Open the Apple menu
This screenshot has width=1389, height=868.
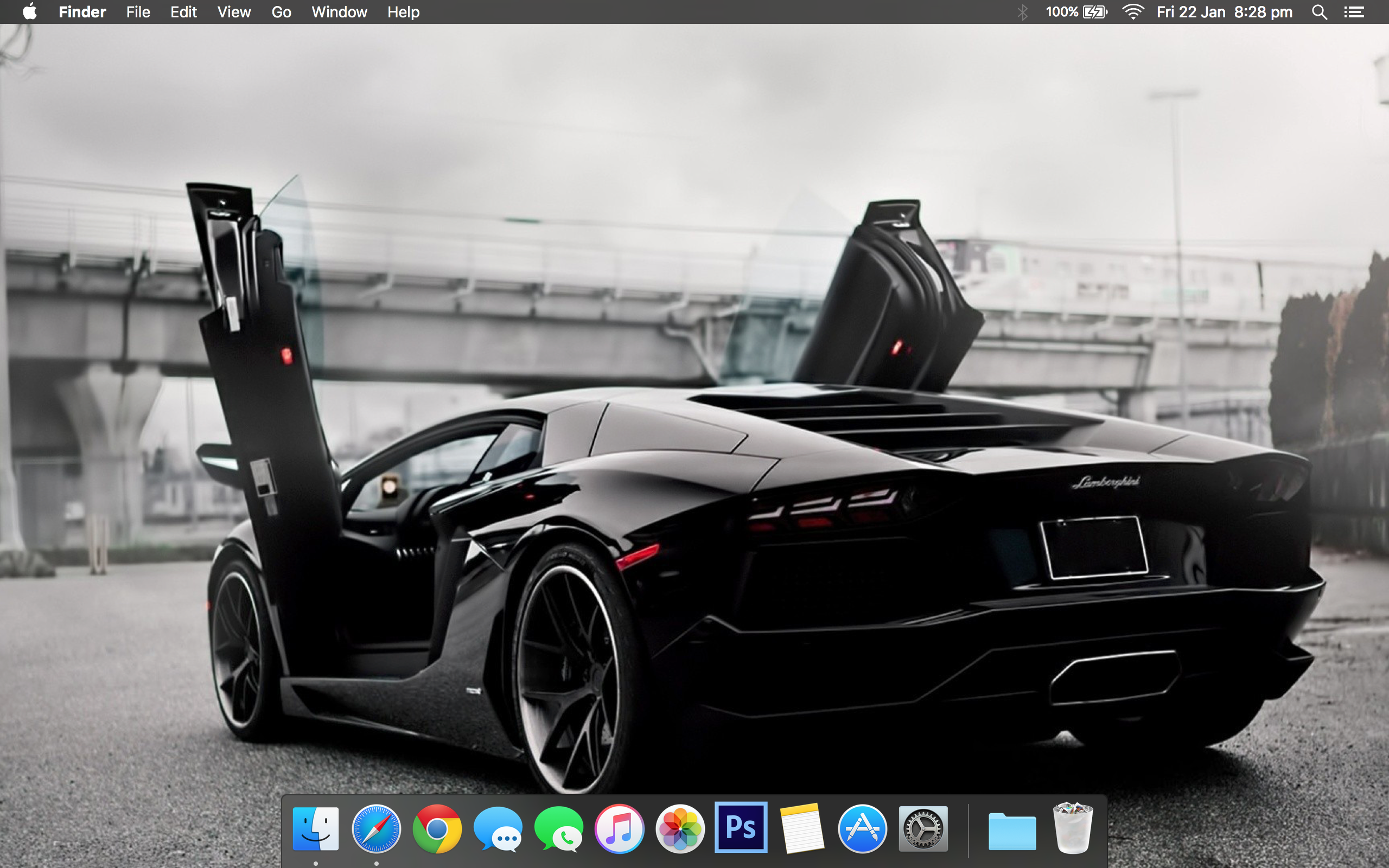click(x=30, y=11)
